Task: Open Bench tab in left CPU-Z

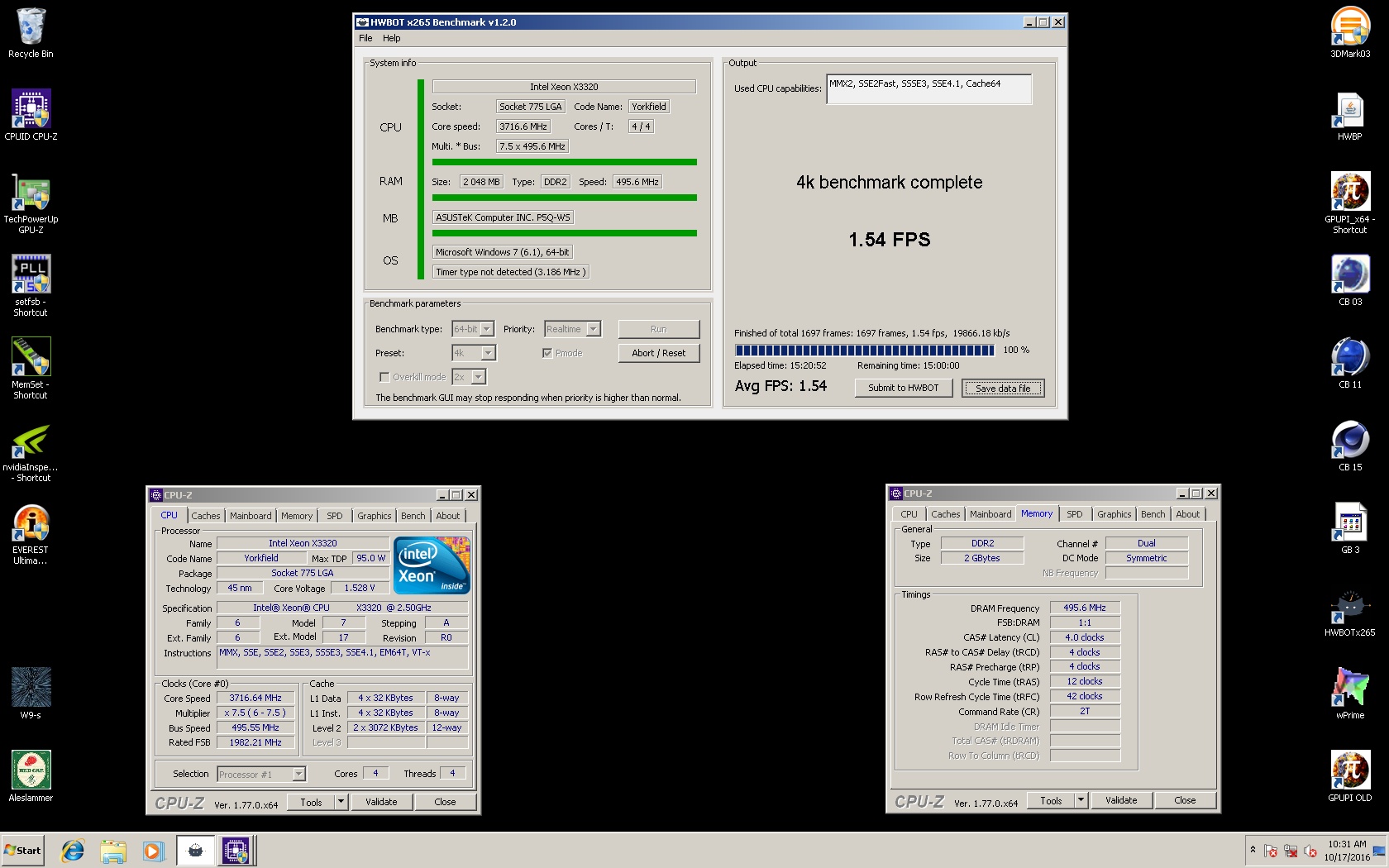Action: (x=413, y=516)
